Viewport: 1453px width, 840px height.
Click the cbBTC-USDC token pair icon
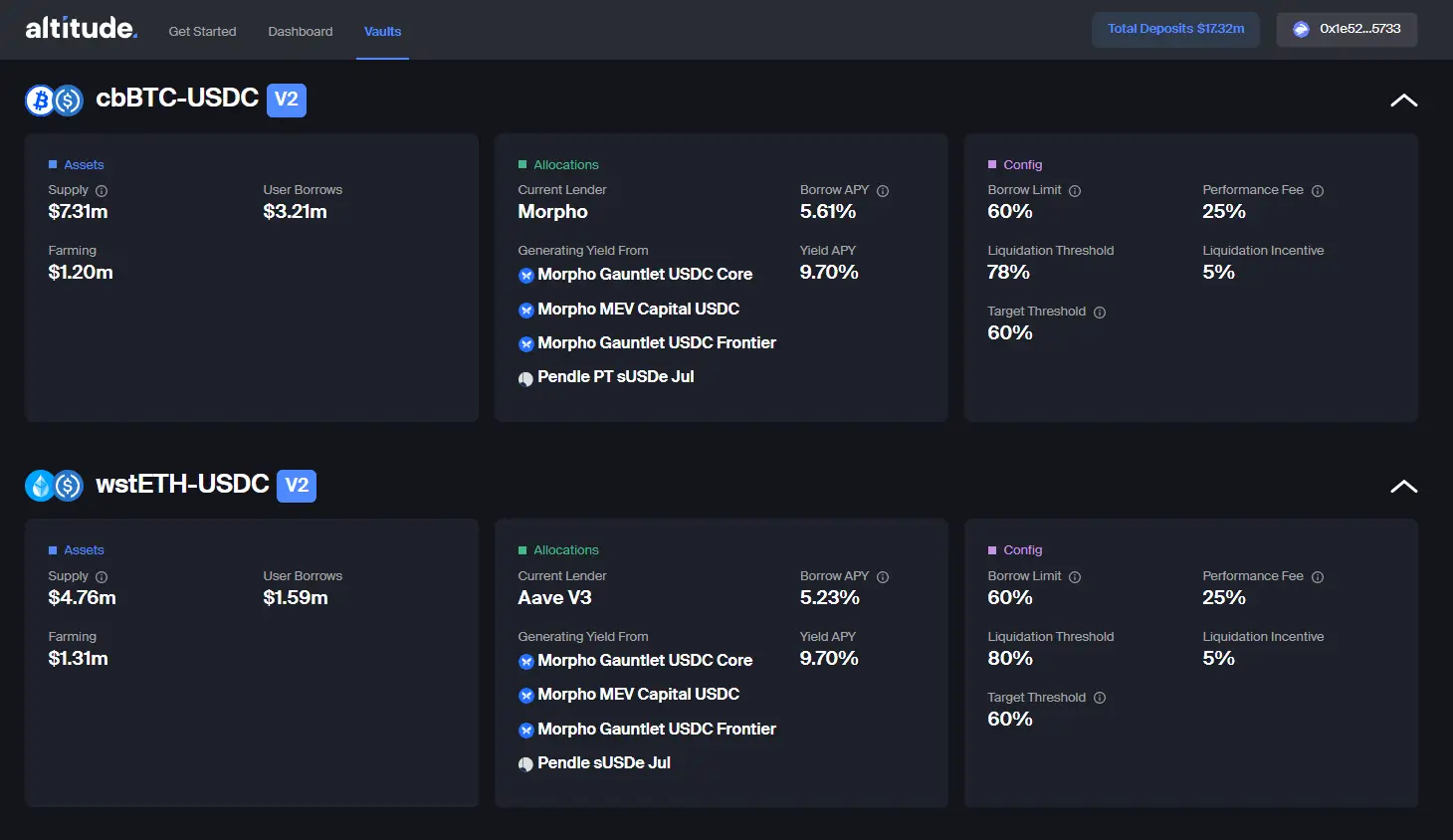coord(54,100)
